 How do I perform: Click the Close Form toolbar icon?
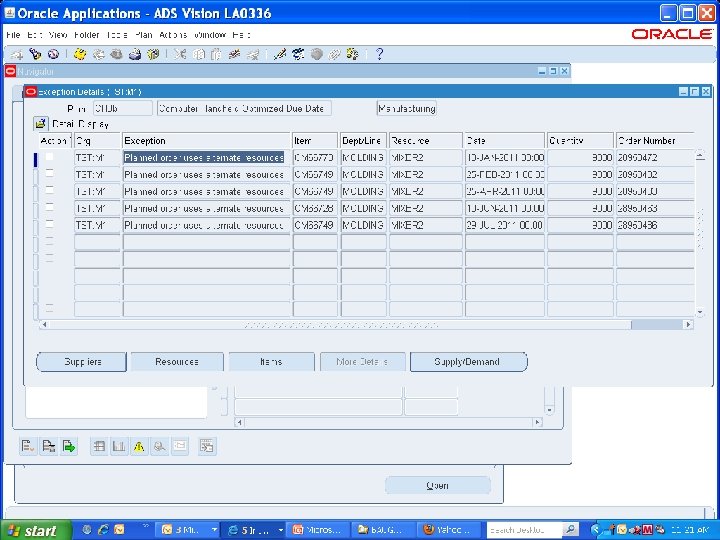coord(153,55)
